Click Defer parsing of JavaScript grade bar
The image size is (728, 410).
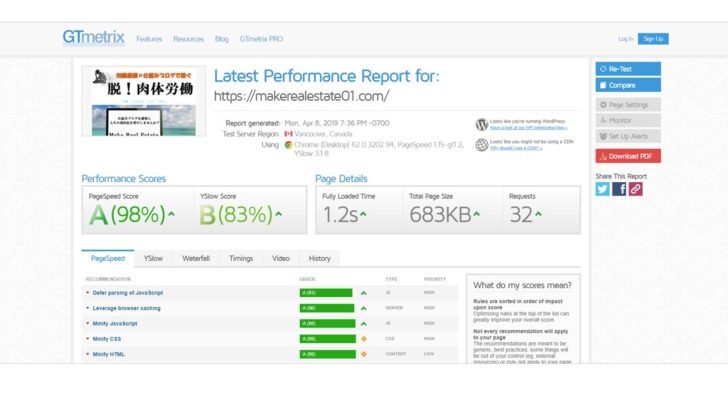tap(326, 293)
